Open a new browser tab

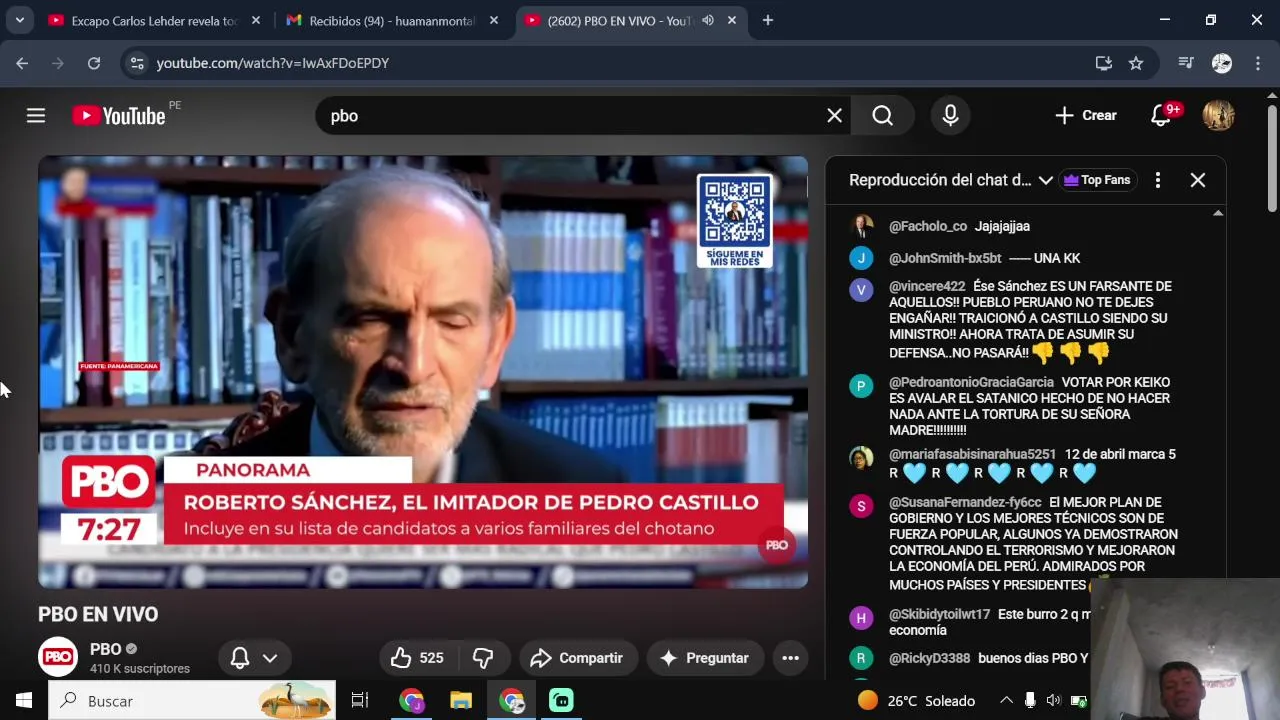point(768,20)
